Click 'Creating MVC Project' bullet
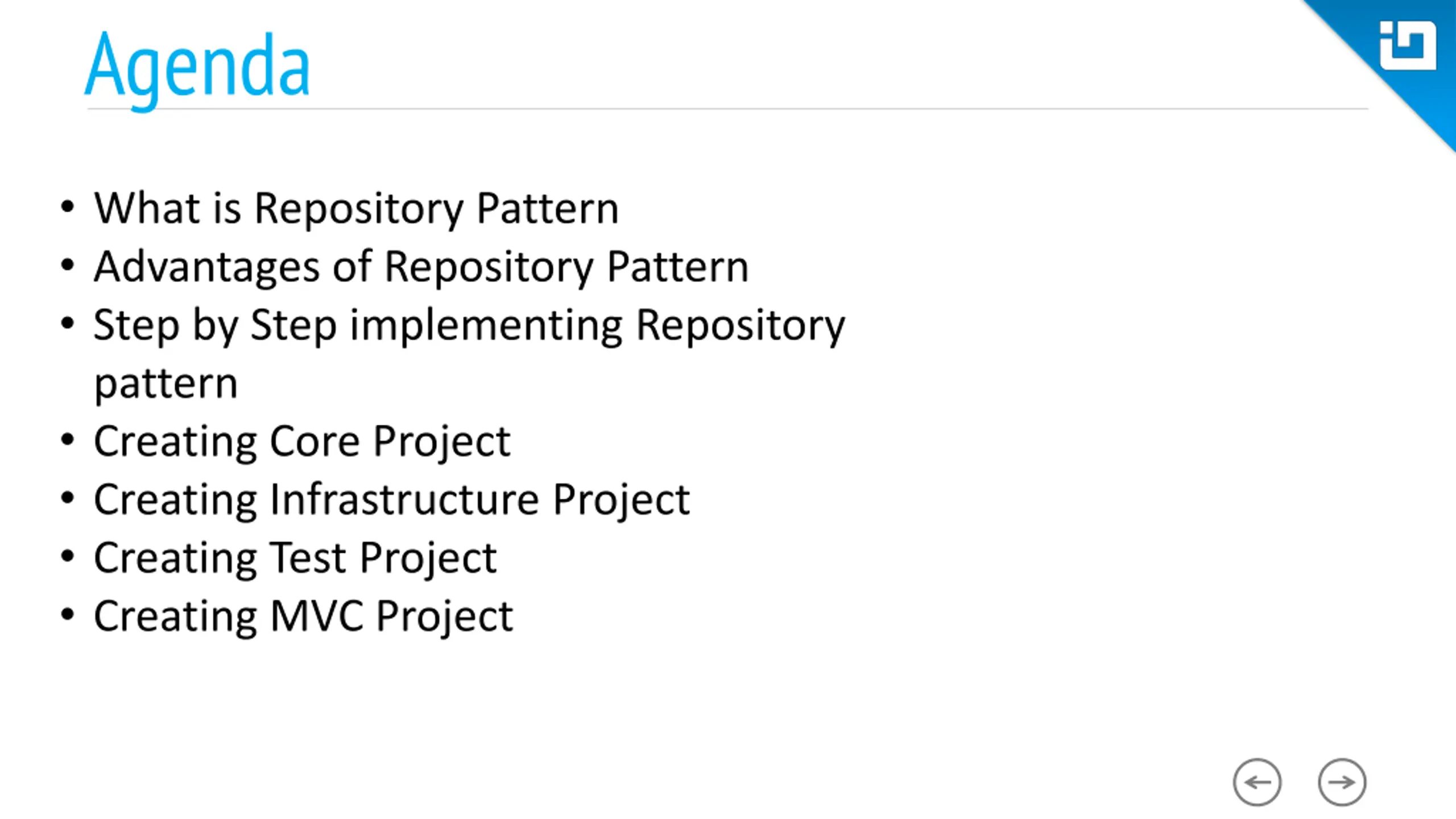 click(x=303, y=617)
